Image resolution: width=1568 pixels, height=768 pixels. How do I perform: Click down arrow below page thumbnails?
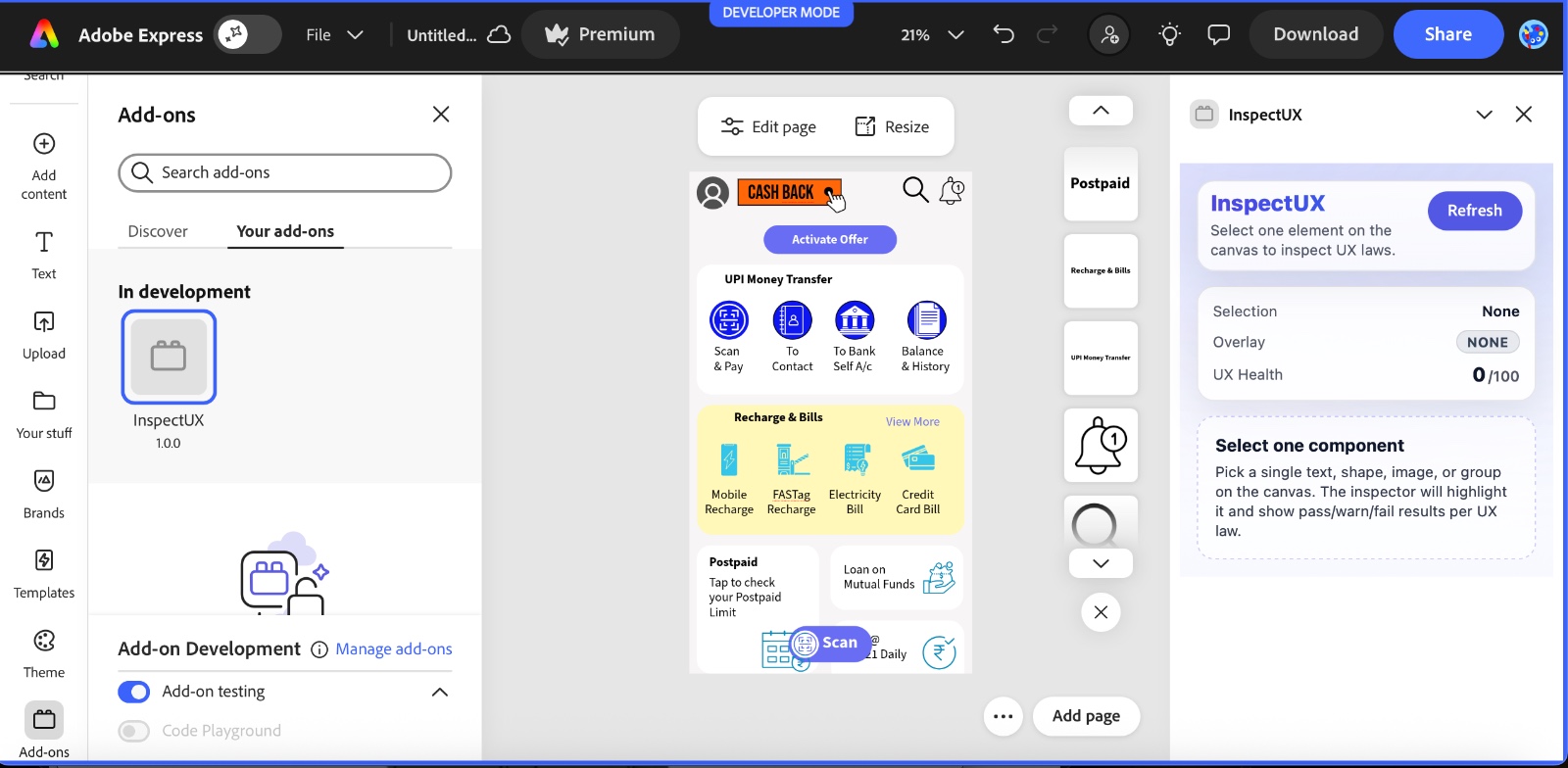1101,563
